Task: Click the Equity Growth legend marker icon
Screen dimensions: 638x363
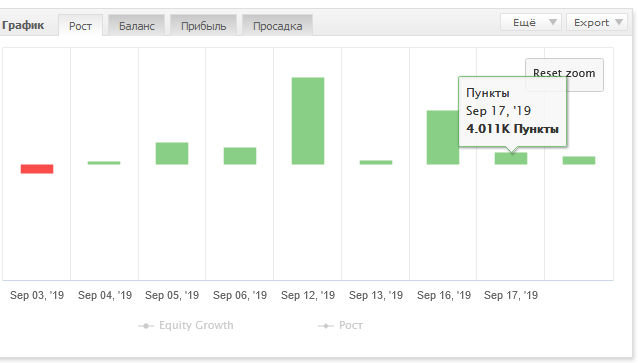Action: (x=146, y=326)
